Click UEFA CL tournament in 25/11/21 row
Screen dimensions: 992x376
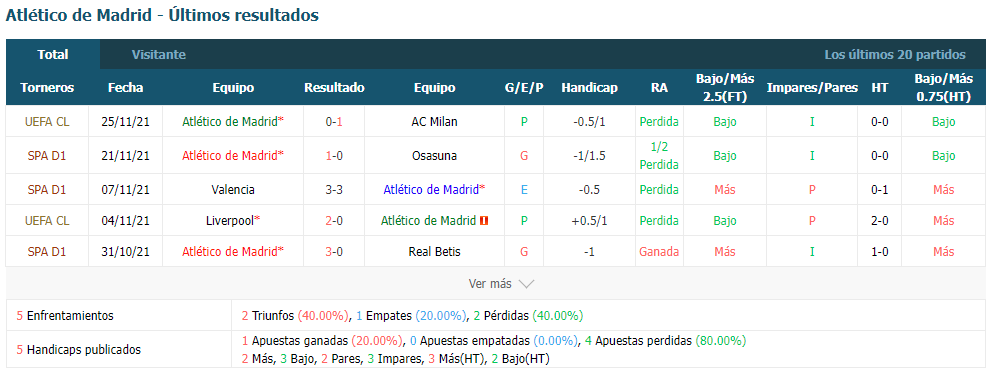pos(47,122)
